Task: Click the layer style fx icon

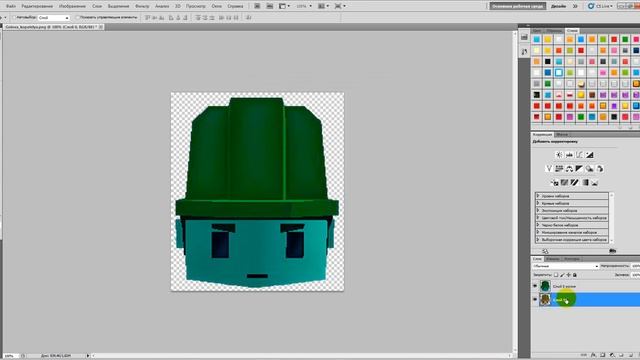Action: pyautogui.click(x=593, y=355)
